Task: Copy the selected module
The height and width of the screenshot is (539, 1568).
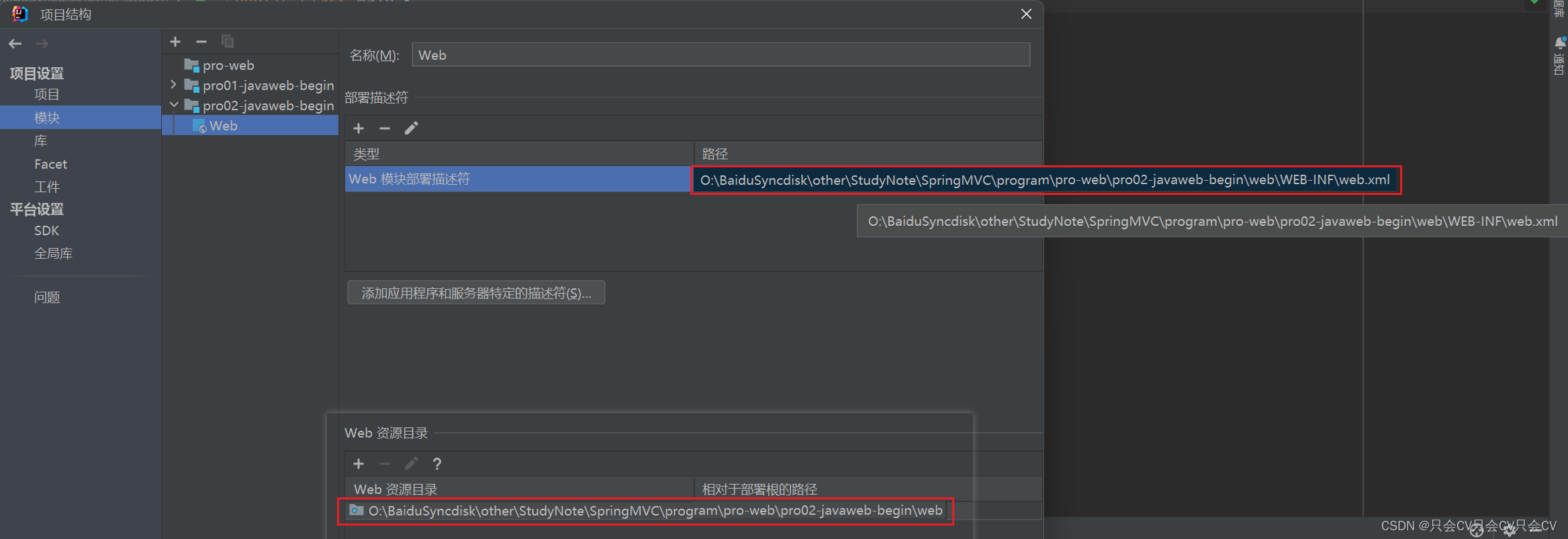Action: (228, 42)
